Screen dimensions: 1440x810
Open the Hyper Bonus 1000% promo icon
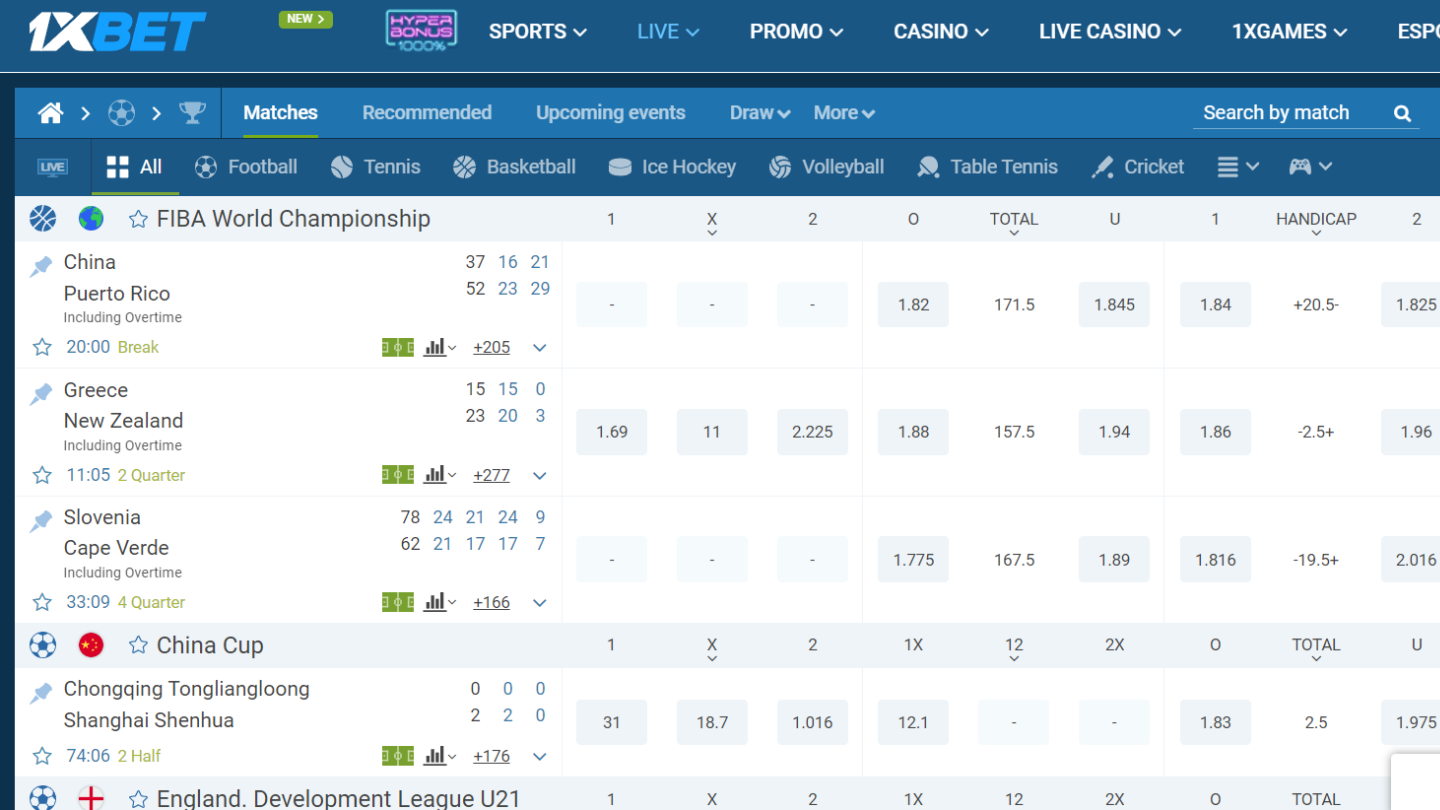[421, 31]
